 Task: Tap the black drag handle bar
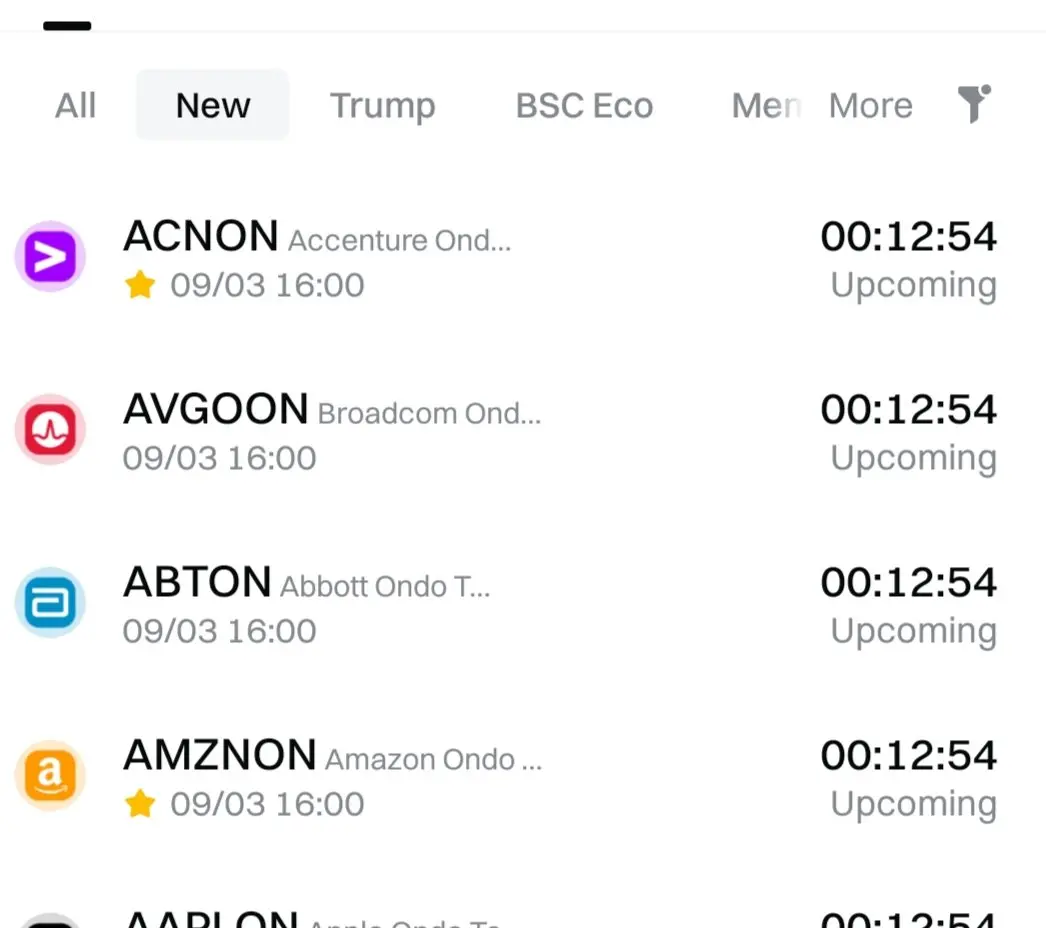point(67,26)
